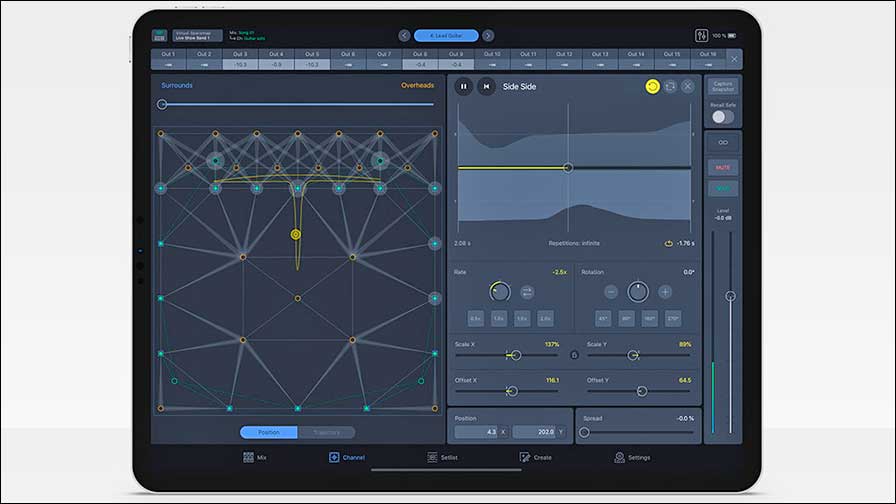Select the Live Show Band 1 device box
The height and width of the screenshot is (504, 896).
click(x=197, y=35)
